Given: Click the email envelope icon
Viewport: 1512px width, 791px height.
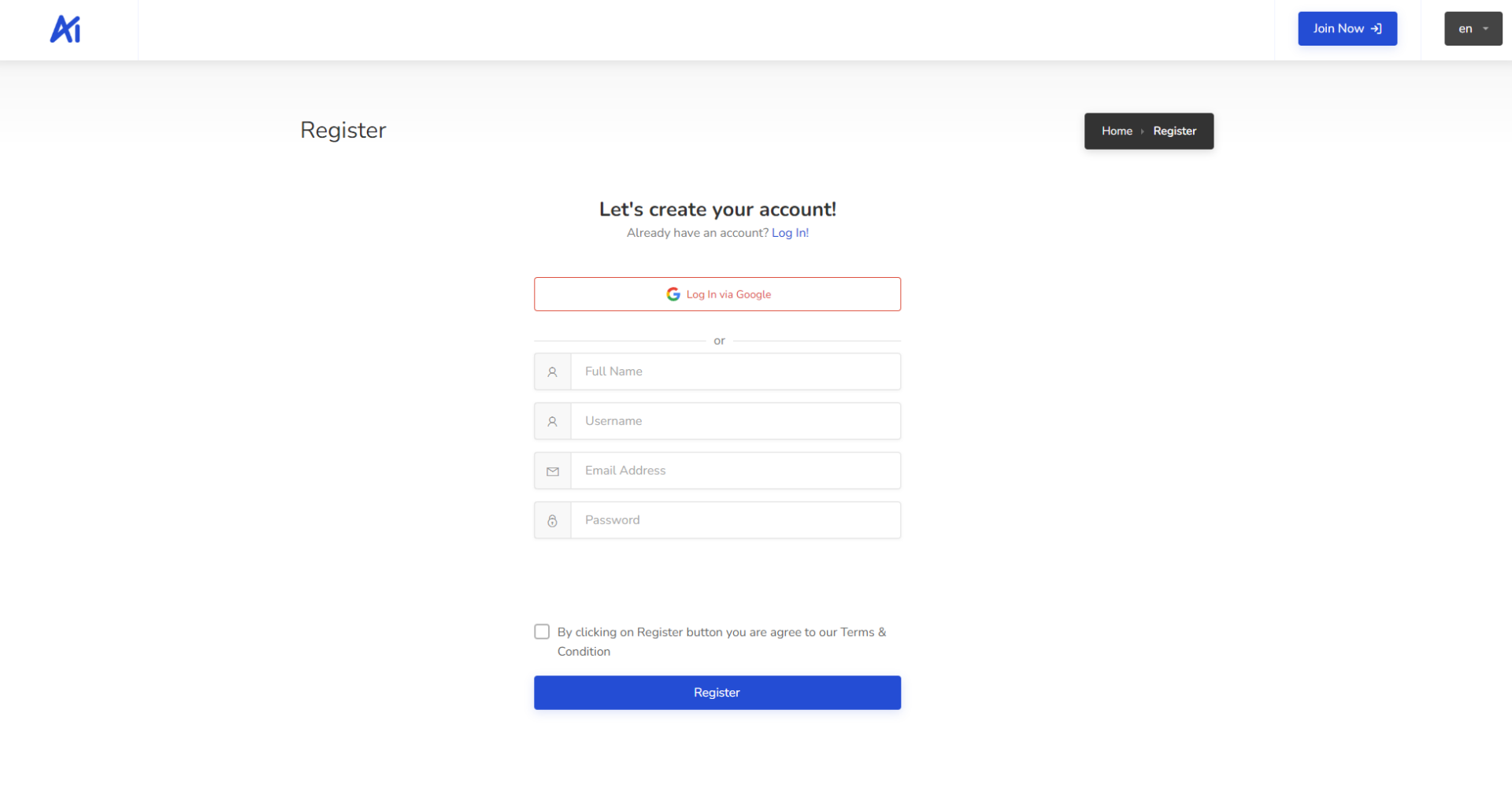Looking at the screenshot, I should [553, 471].
